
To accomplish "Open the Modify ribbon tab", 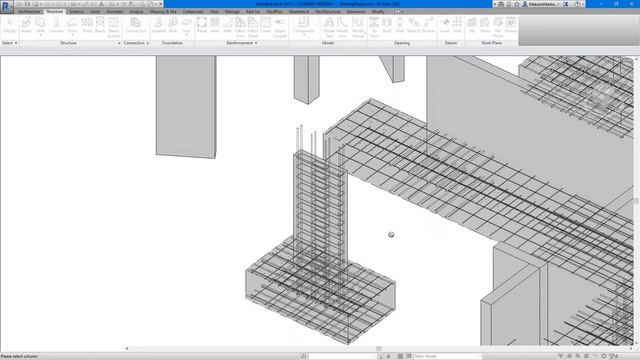I will tap(378, 12).
